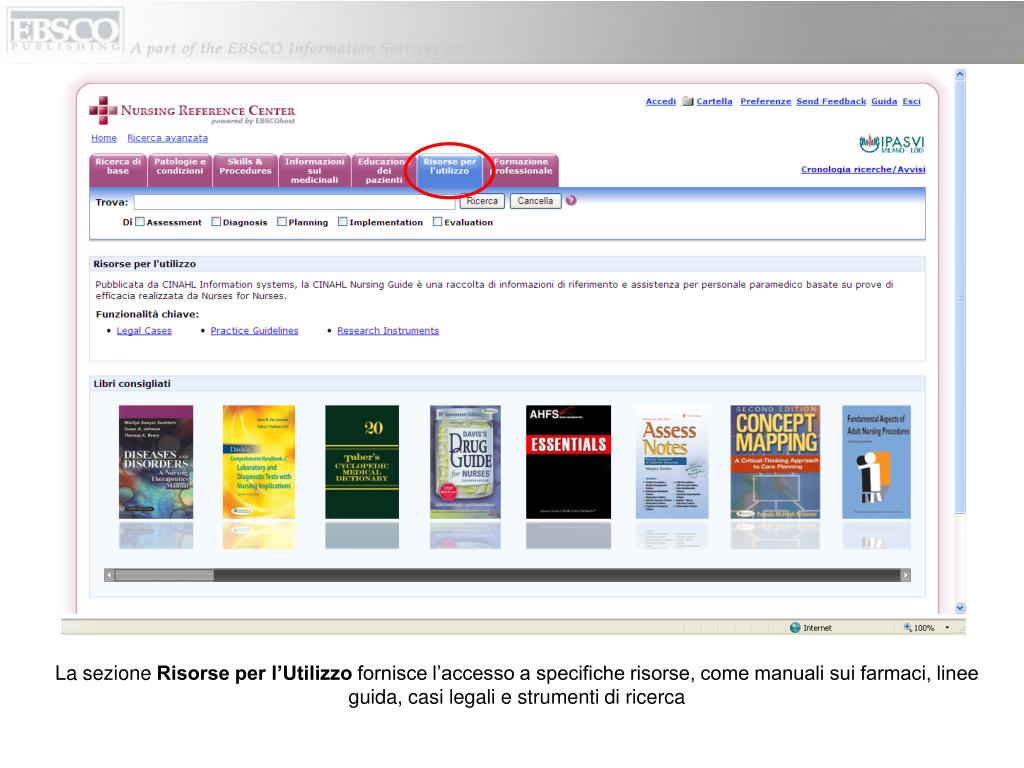This screenshot has width=1024, height=768.
Task: Open the Cartella folder icon
Action: click(x=687, y=101)
